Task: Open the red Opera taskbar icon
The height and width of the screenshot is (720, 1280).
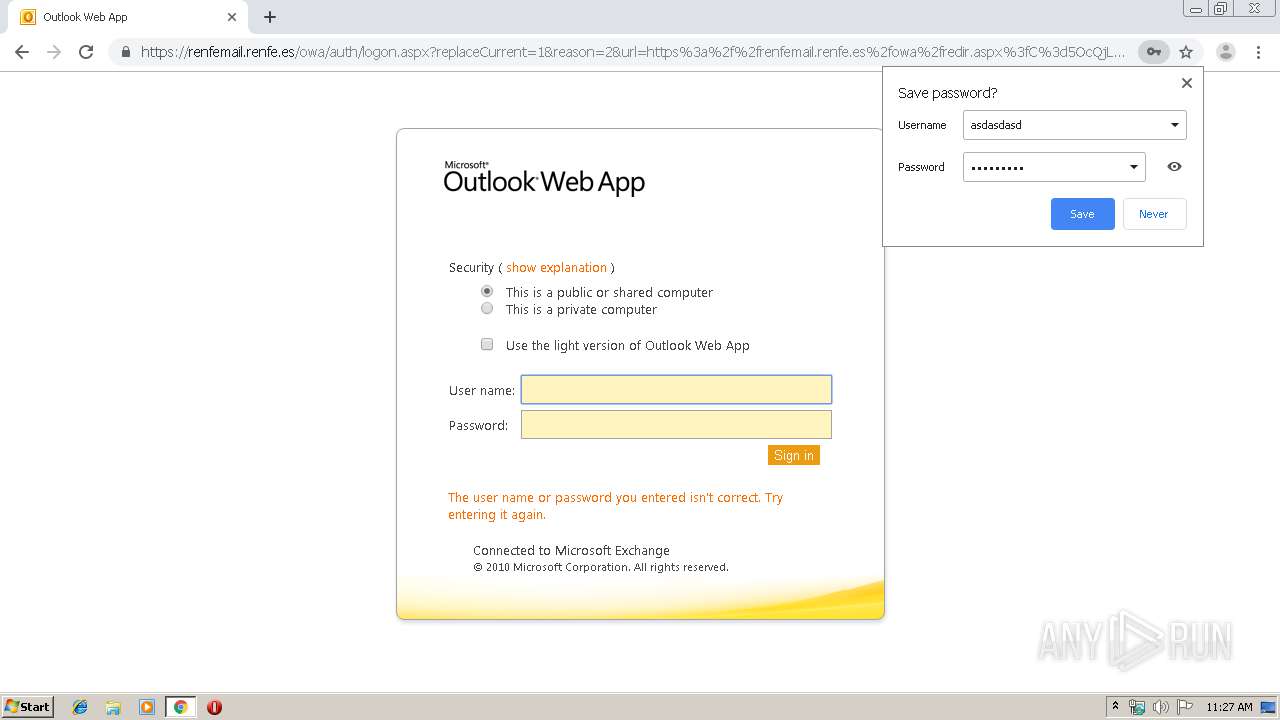Action: tap(214, 707)
